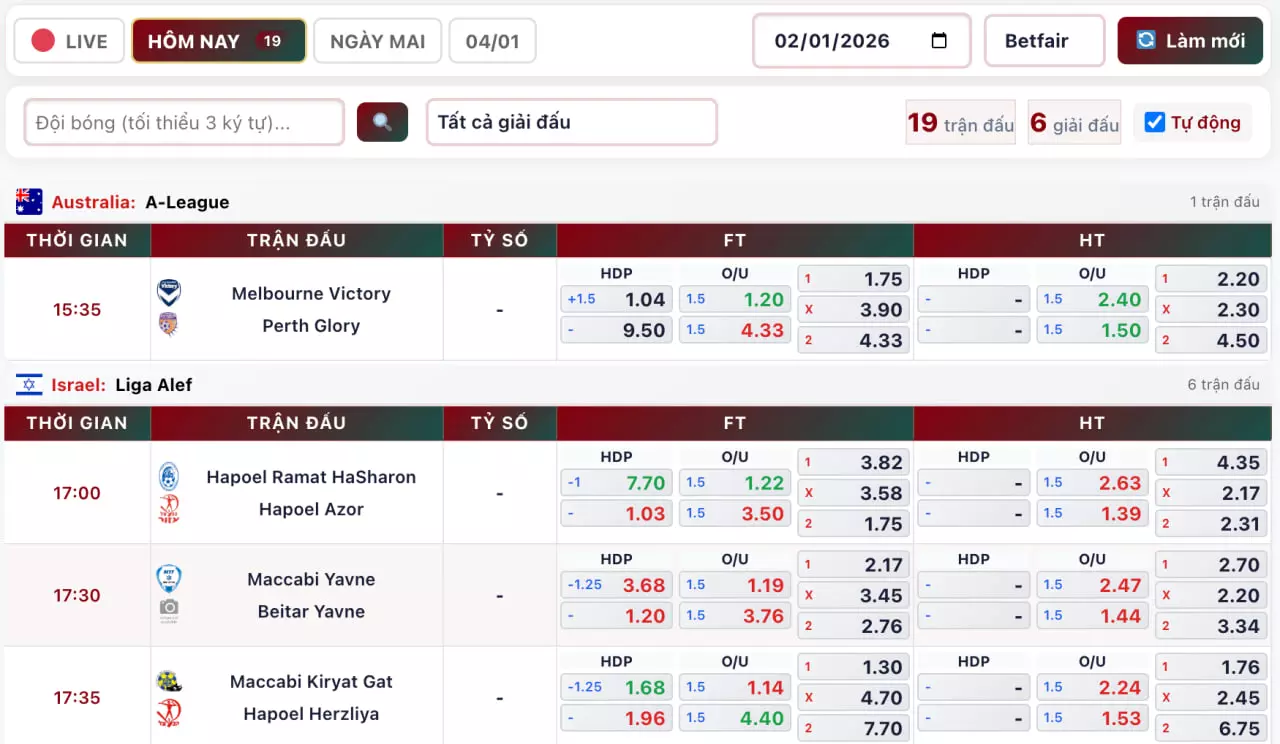The width and height of the screenshot is (1280, 744).
Task: Open the Betfair bookmaker dropdown
Action: [x=1044, y=41]
